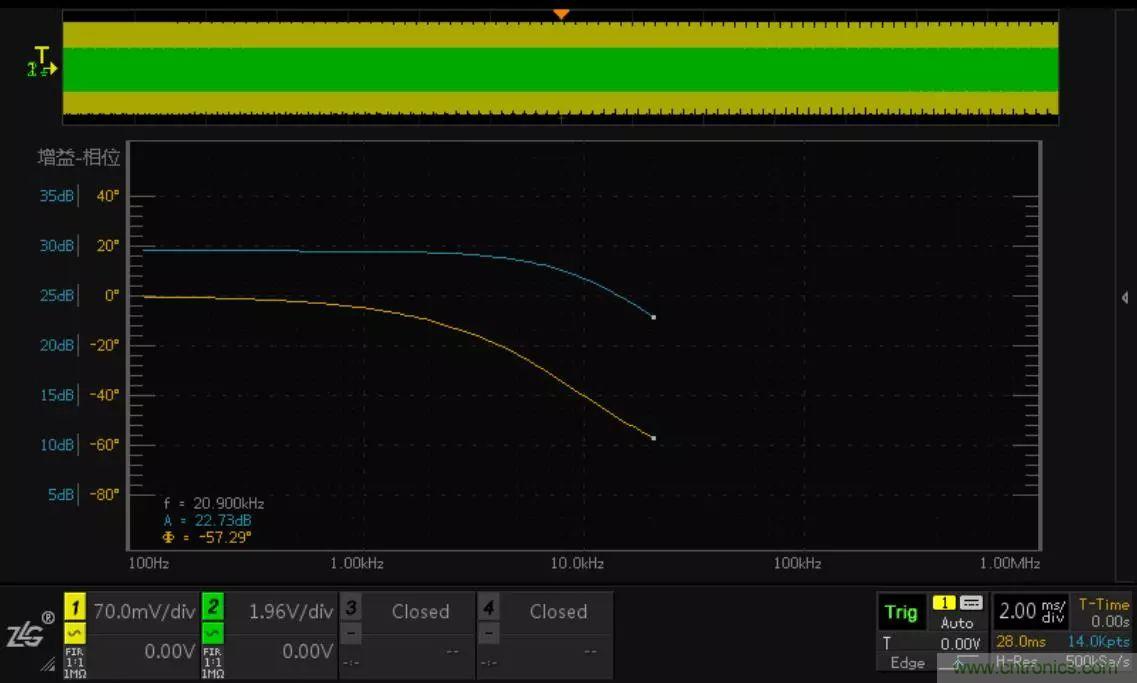Open the Edge trigger type menu
This screenshot has height=683, width=1137.
click(x=907, y=663)
